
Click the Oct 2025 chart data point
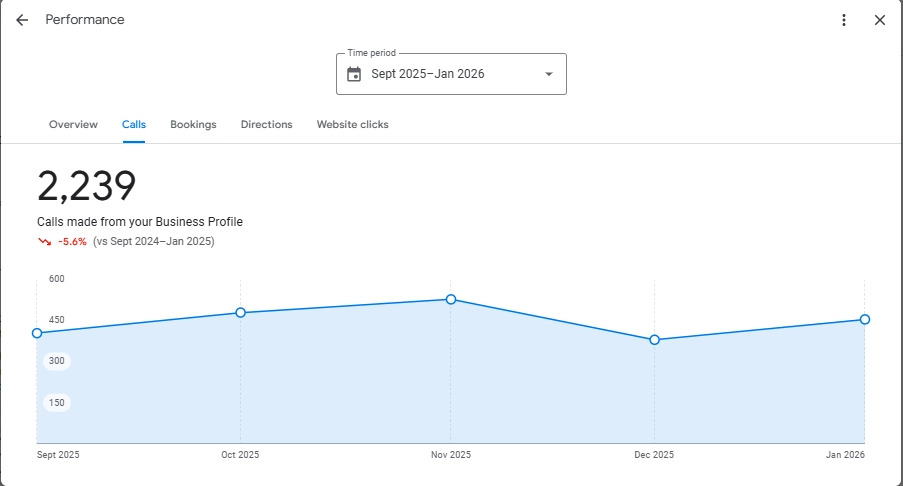point(240,313)
